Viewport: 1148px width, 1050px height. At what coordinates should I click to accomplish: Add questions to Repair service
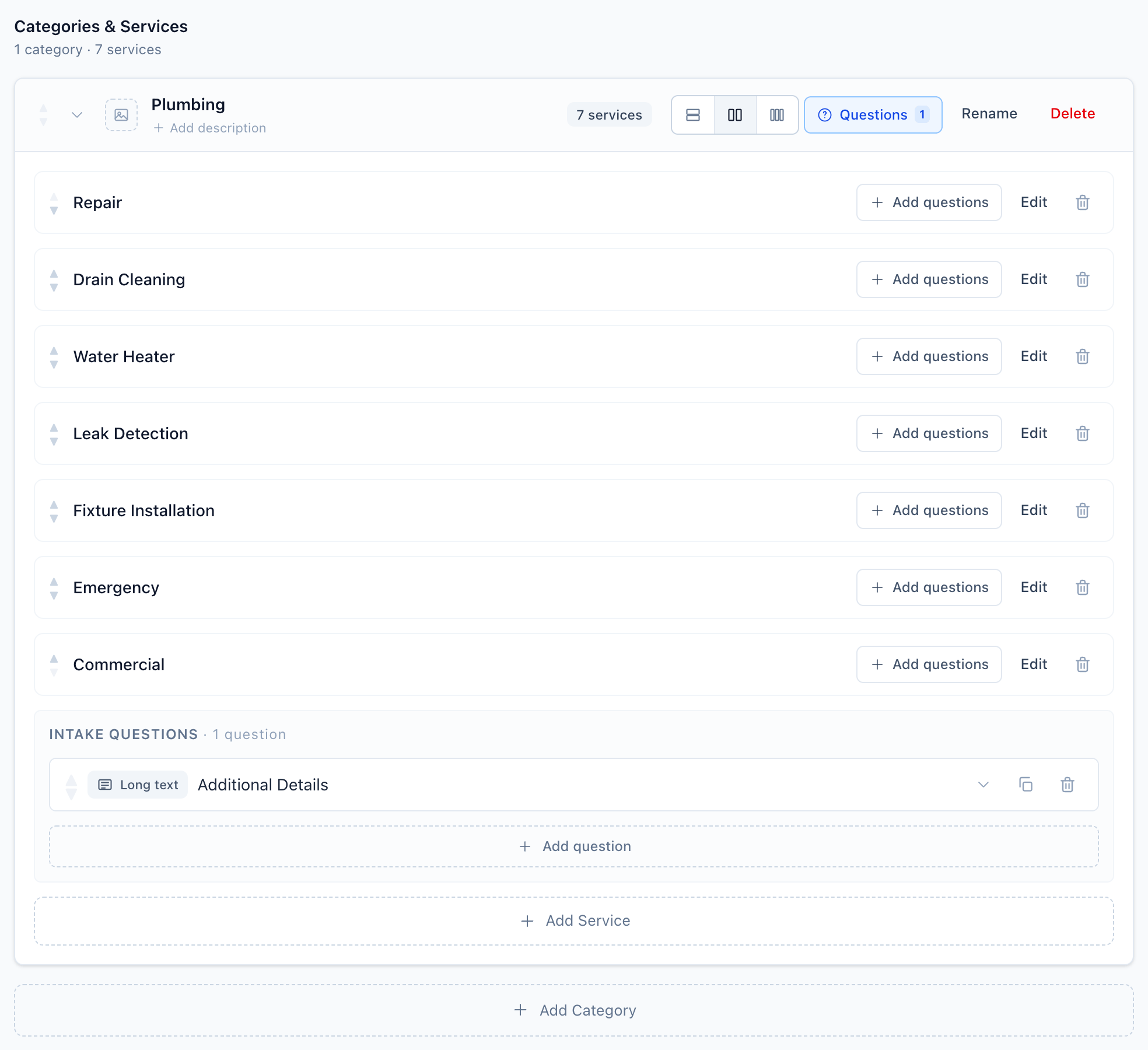pyautogui.click(x=929, y=202)
